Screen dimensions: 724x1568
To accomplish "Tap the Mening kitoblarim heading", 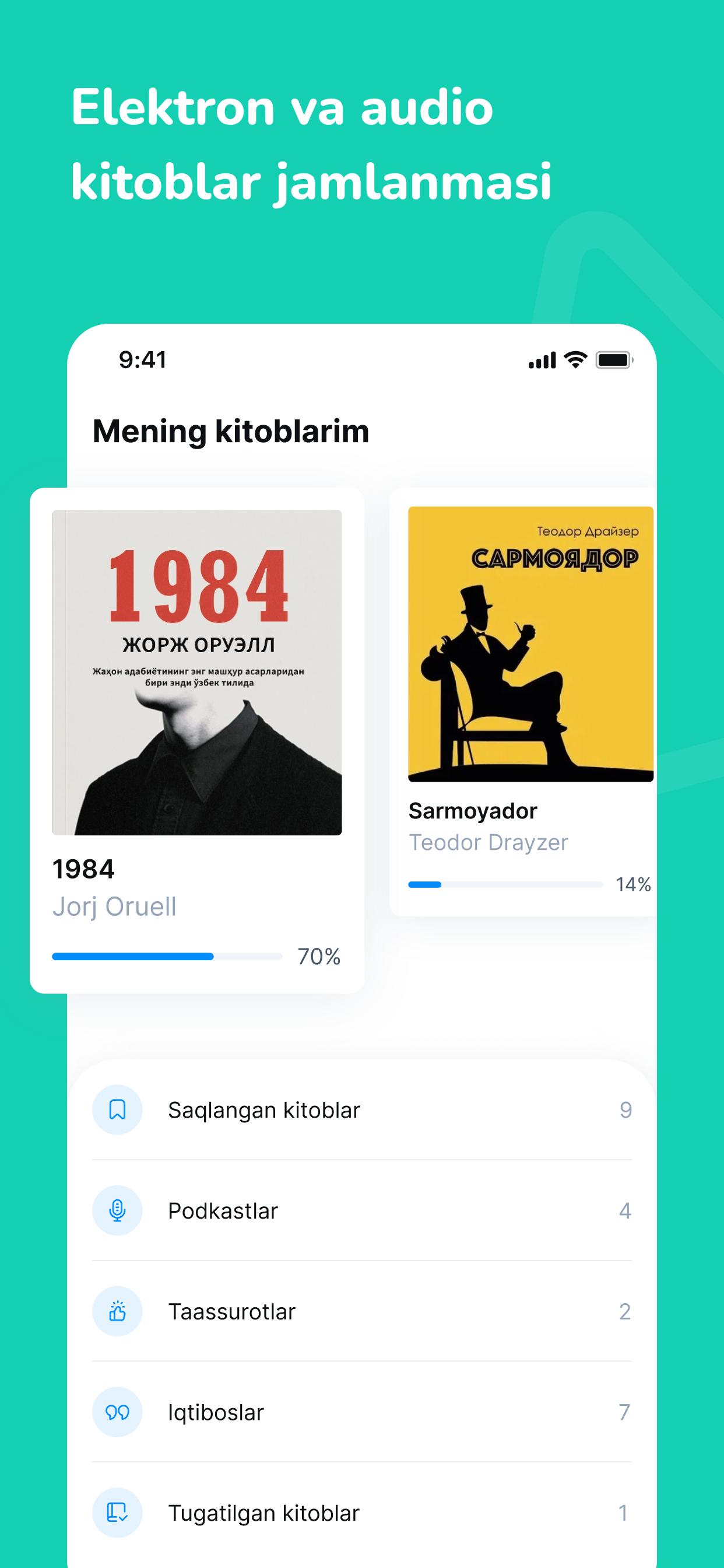I will 231,432.
